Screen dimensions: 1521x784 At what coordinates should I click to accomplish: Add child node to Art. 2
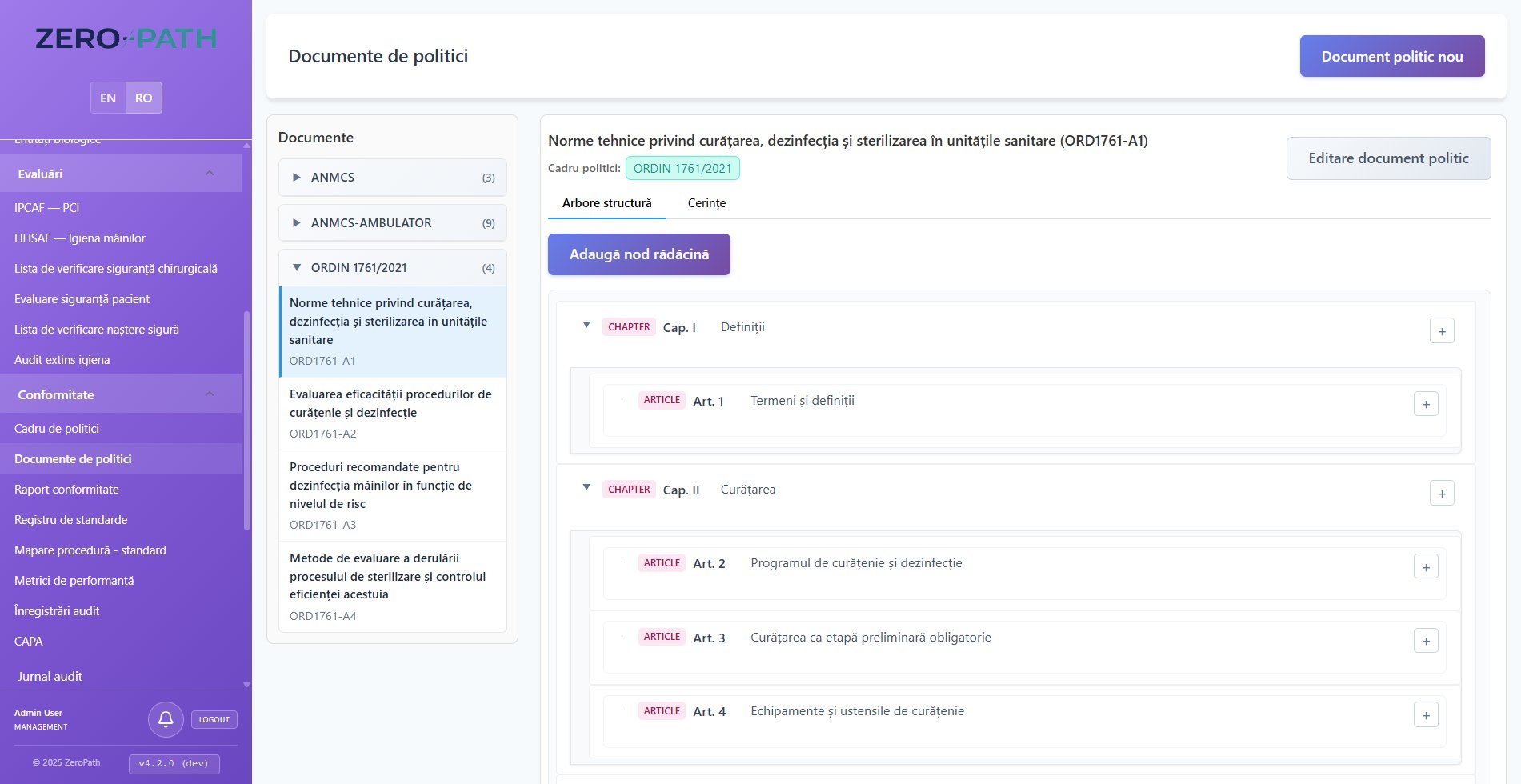1425,567
